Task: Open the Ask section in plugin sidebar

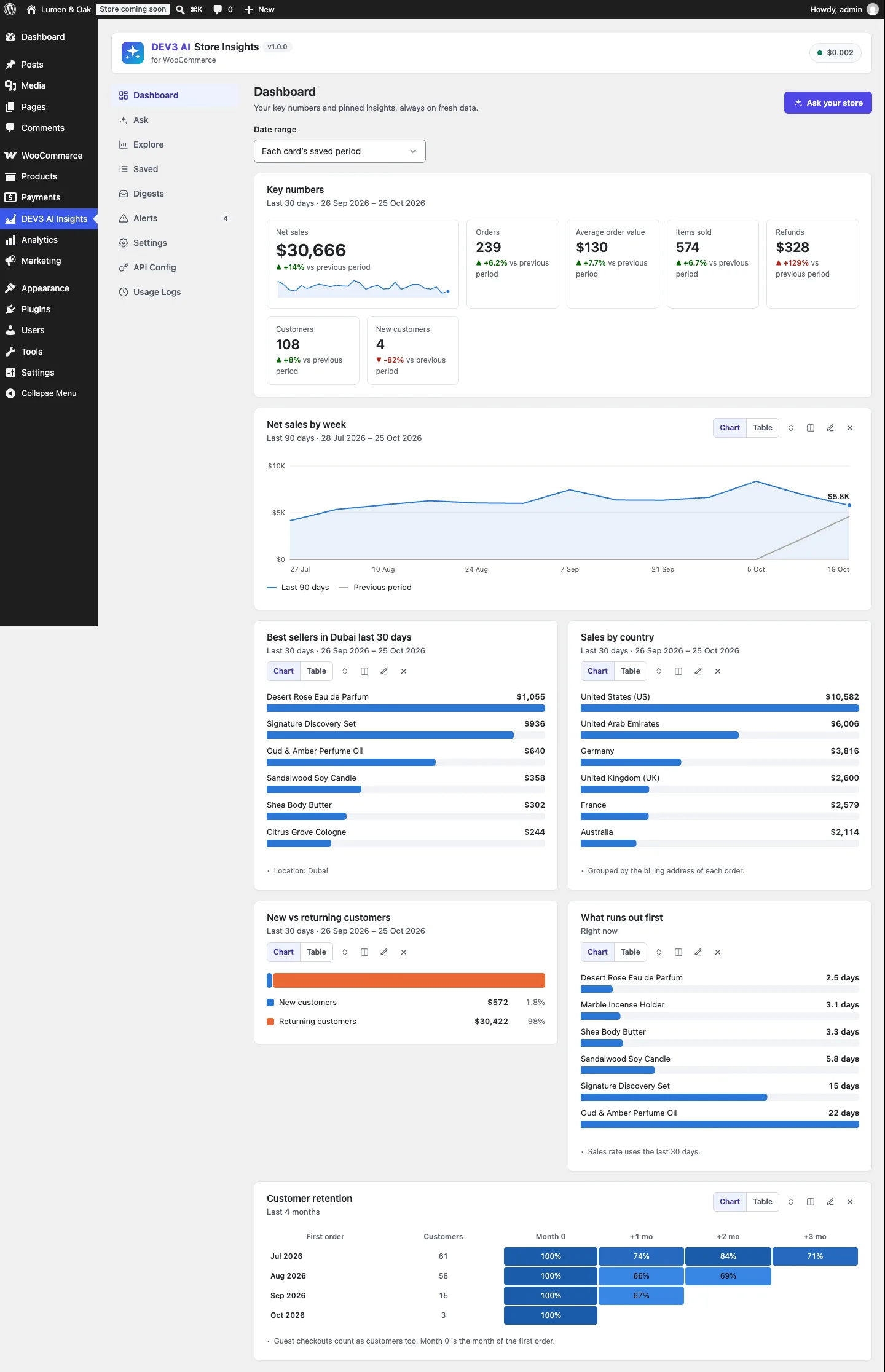Action: [x=175, y=120]
